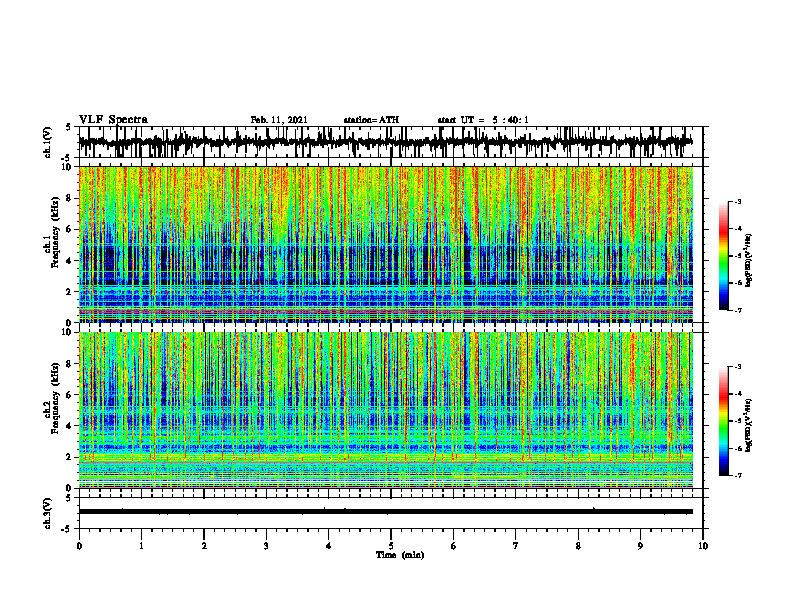Click the ch.1(V) axis label

point(48,142)
